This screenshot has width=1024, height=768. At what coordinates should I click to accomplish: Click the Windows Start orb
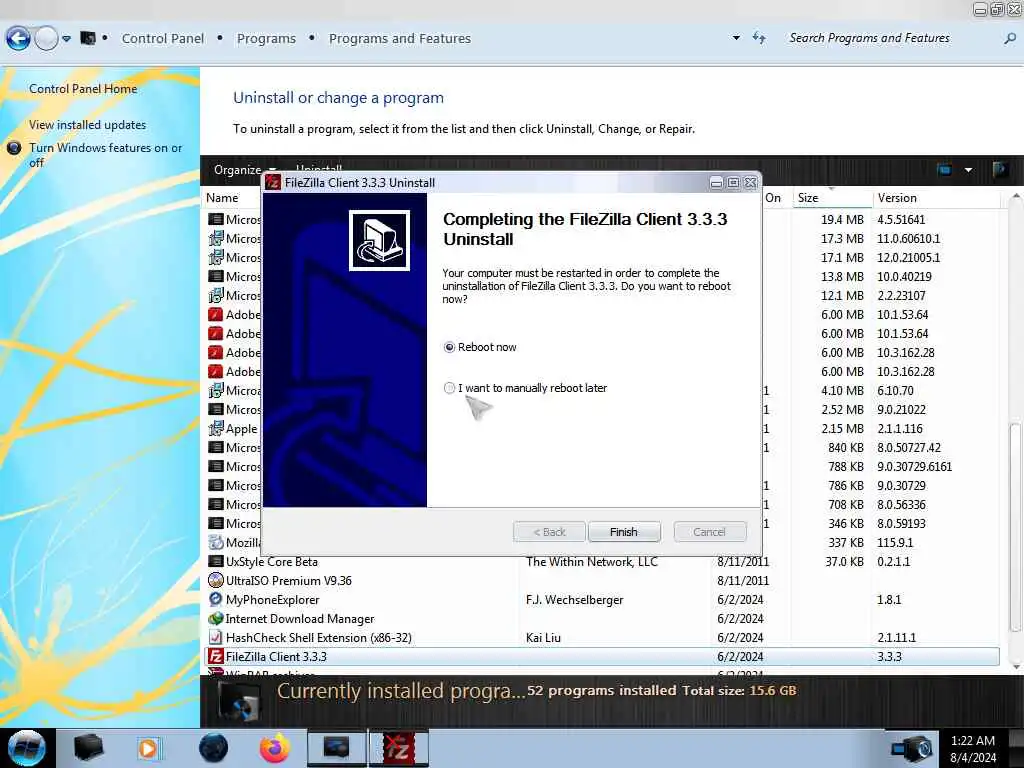coord(26,748)
